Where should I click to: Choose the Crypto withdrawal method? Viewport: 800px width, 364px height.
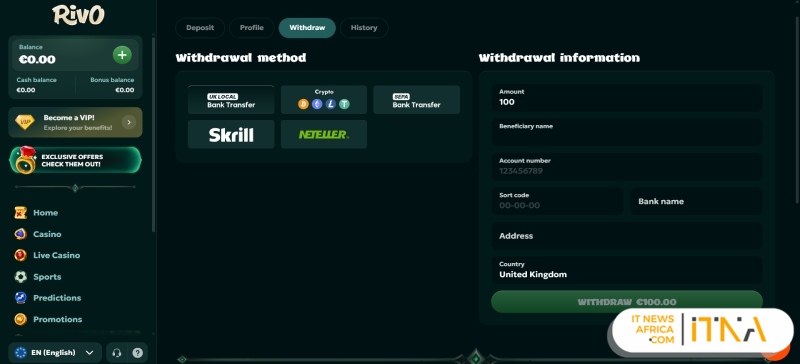coord(324,100)
